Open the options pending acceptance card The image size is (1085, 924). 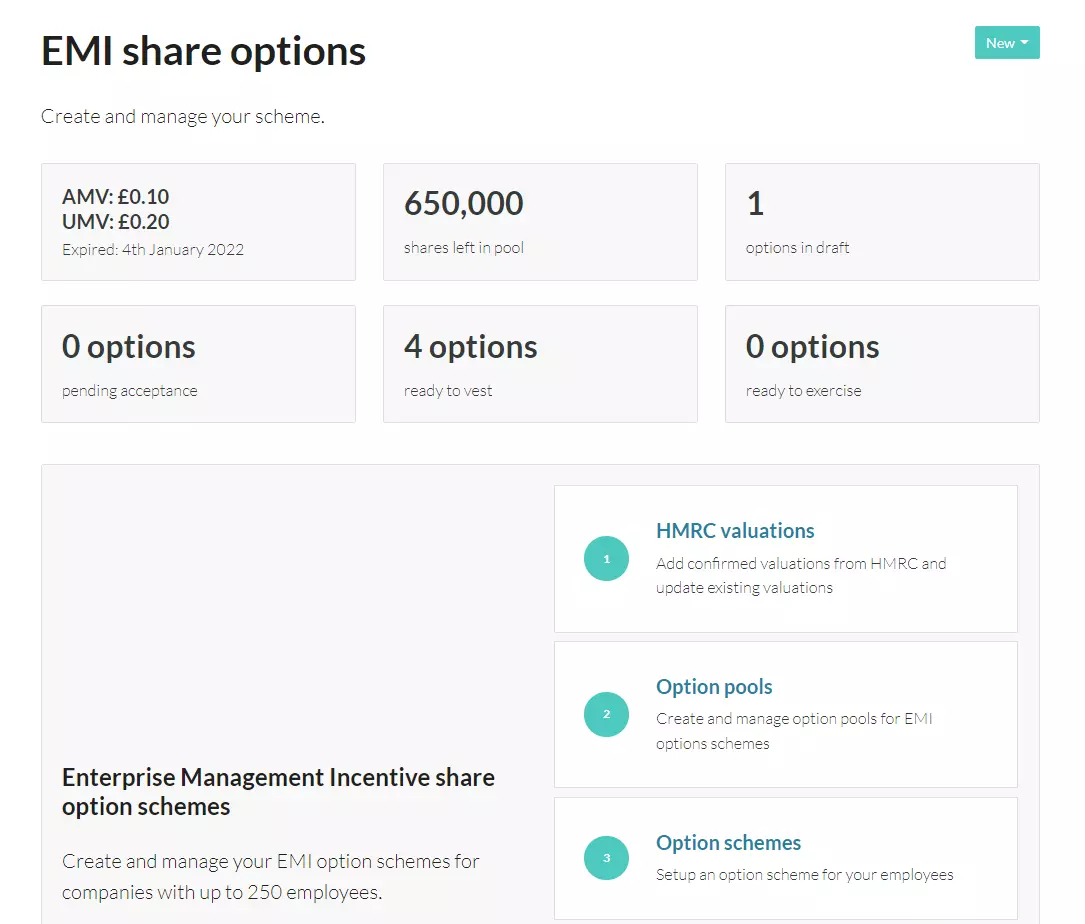[199, 364]
